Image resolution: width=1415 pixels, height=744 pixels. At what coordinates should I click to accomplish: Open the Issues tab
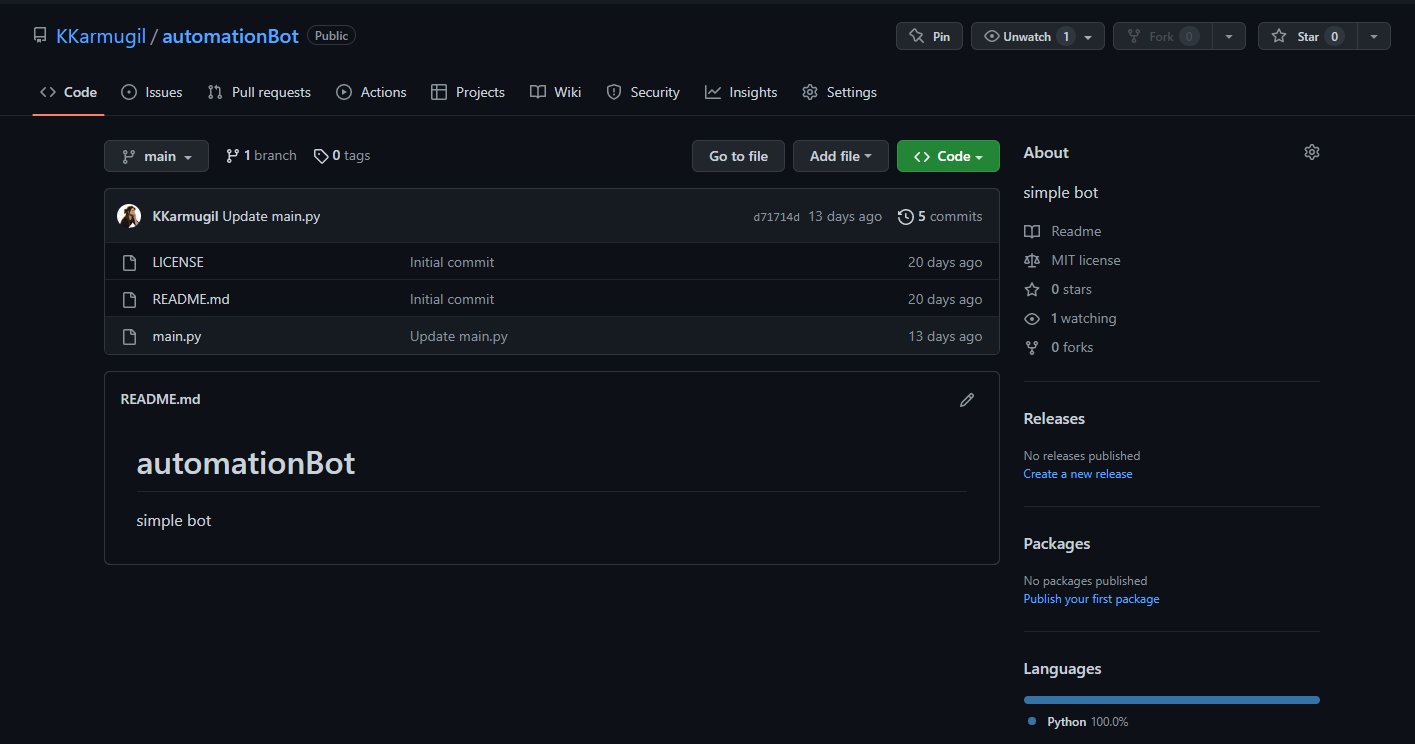click(x=151, y=92)
